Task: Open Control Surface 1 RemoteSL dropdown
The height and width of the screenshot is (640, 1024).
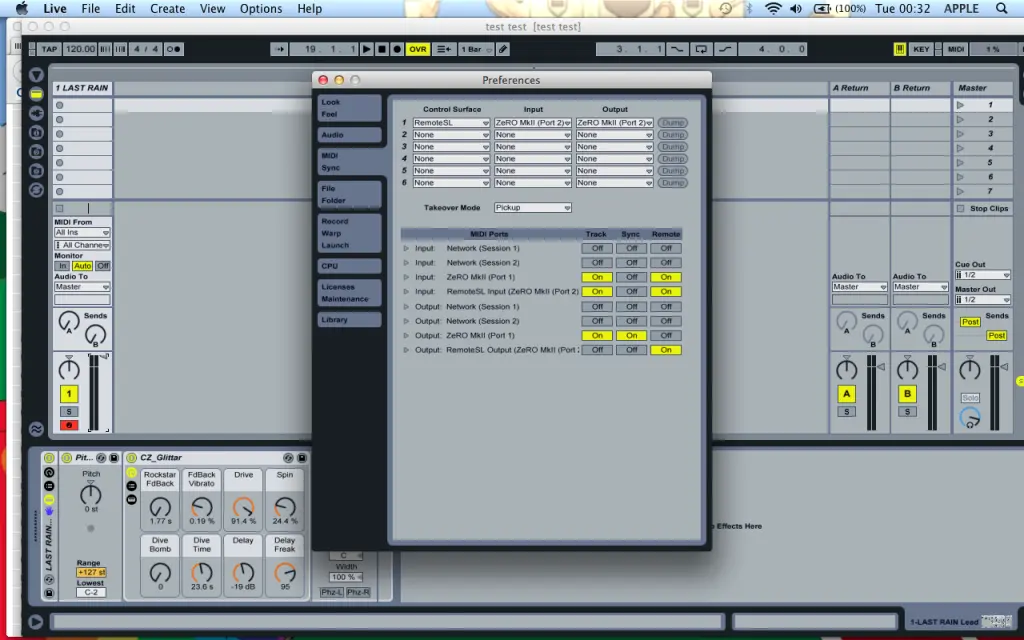Action: [451, 123]
